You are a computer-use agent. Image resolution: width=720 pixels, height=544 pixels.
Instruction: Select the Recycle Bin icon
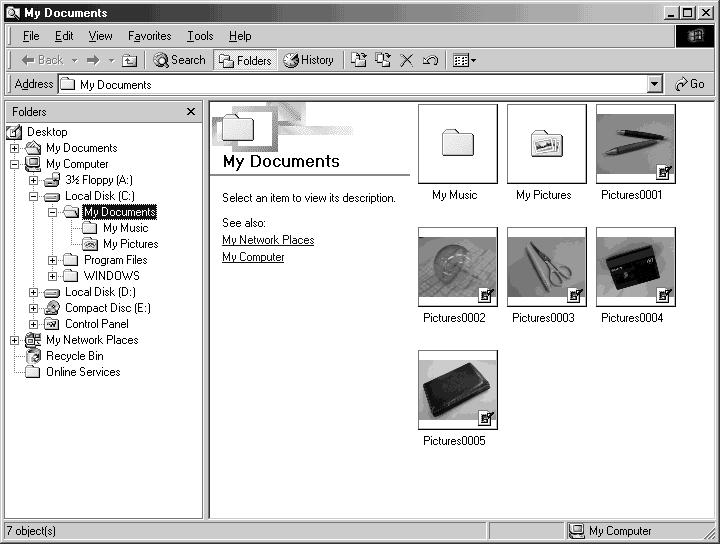[x=33, y=356]
